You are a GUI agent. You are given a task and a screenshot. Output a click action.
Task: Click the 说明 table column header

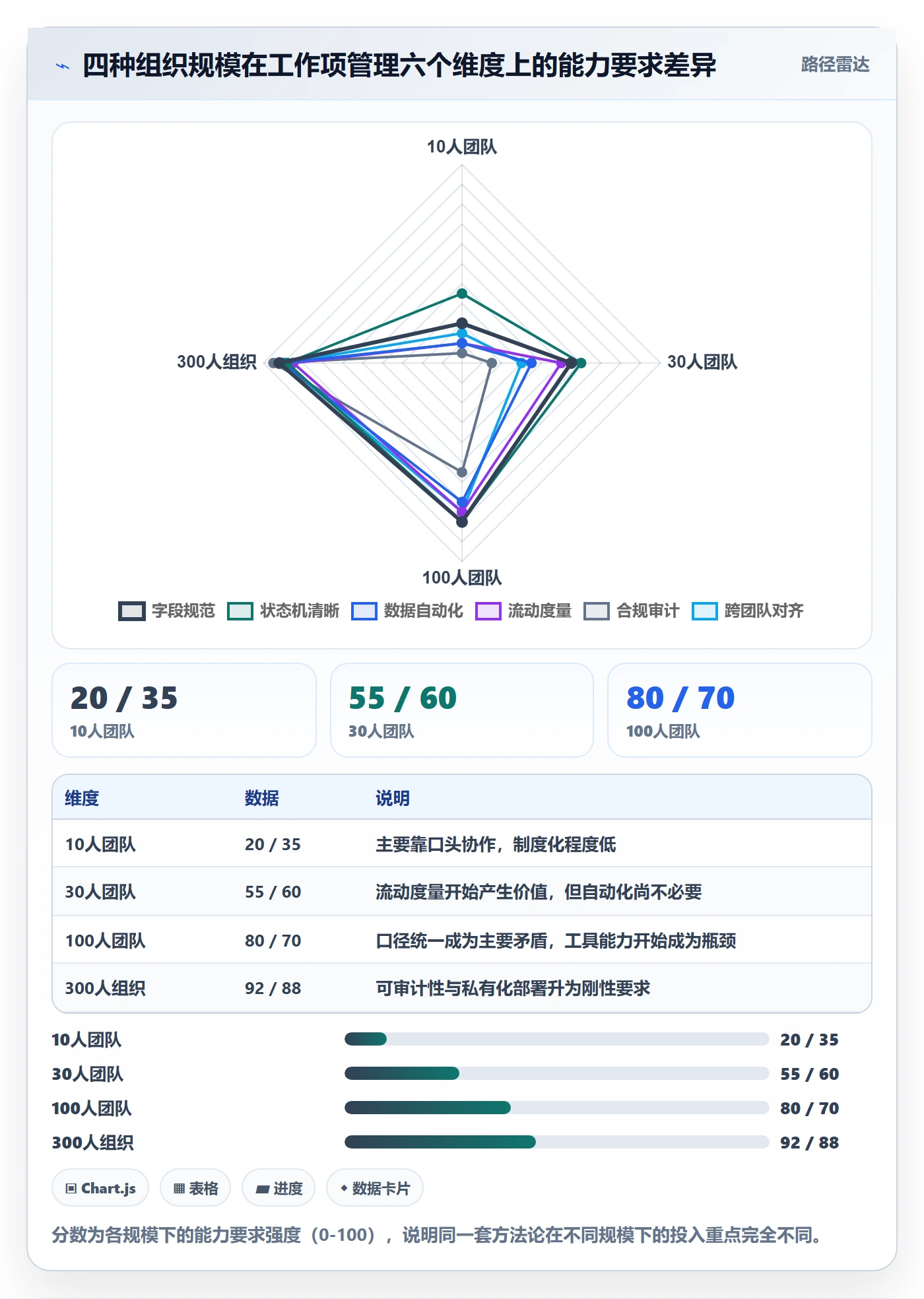click(x=393, y=798)
